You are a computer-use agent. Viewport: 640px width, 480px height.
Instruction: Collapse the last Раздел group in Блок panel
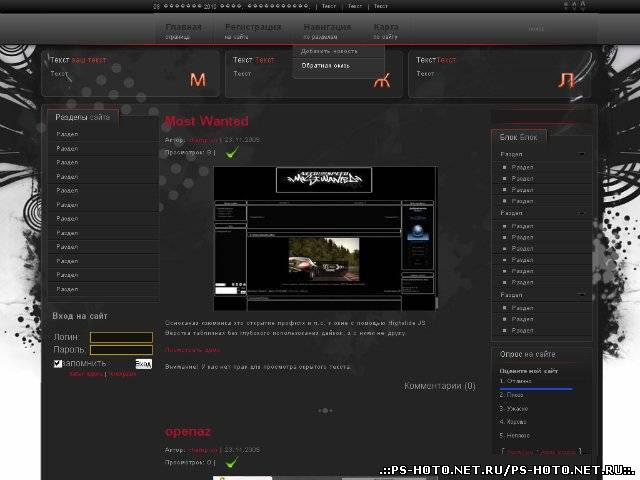coord(581,295)
